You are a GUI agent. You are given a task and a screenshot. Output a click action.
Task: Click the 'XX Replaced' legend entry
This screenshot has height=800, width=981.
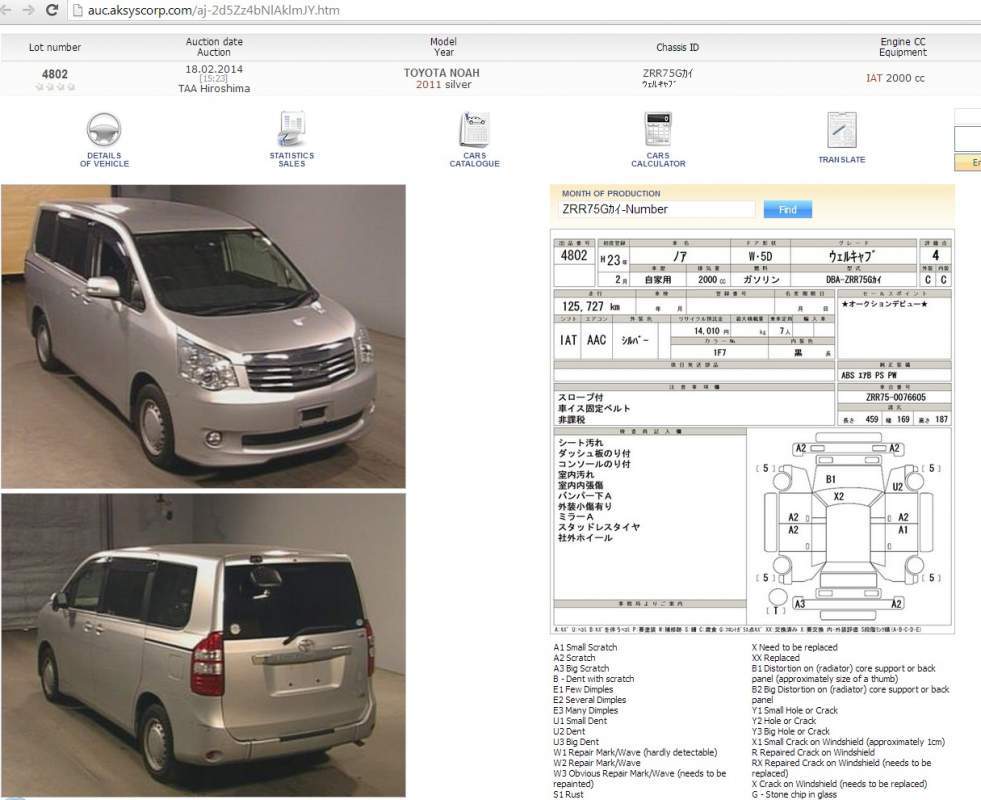(x=776, y=658)
